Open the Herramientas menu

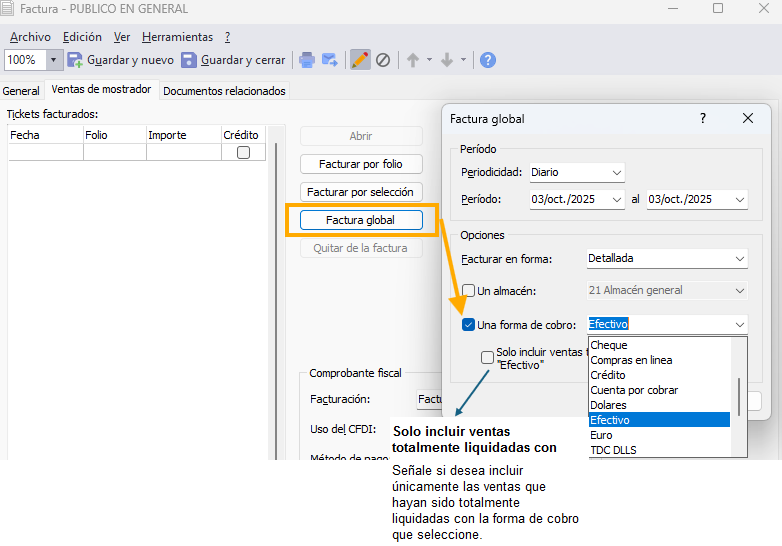pos(177,37)
